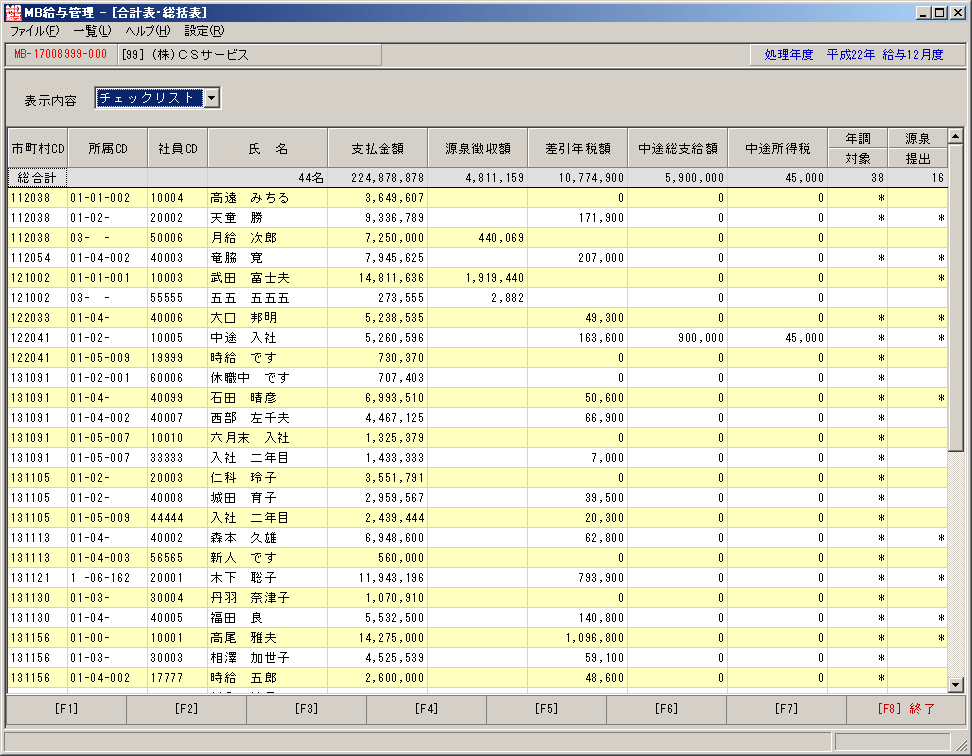Click mid-year total 900,000
The height and width of the screenshot is (756, 972).
point(700,338)
